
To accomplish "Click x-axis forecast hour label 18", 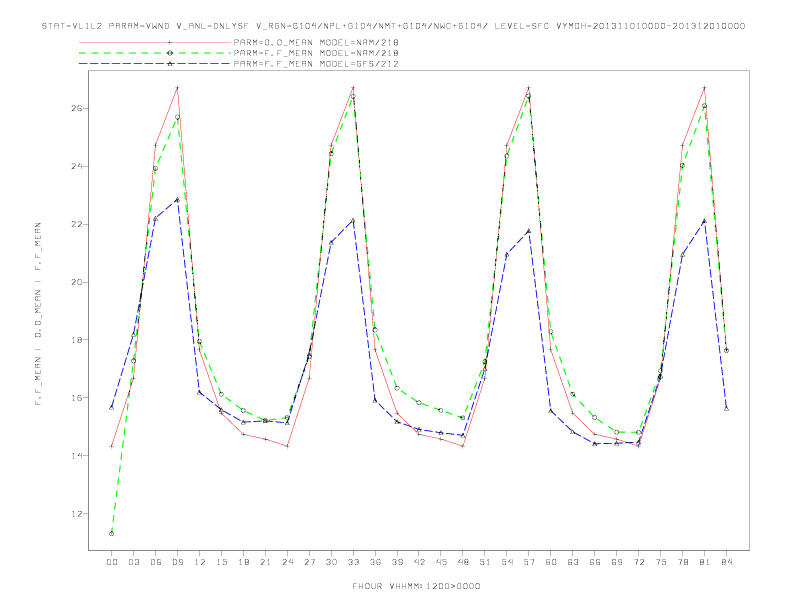I will (243, 562).
